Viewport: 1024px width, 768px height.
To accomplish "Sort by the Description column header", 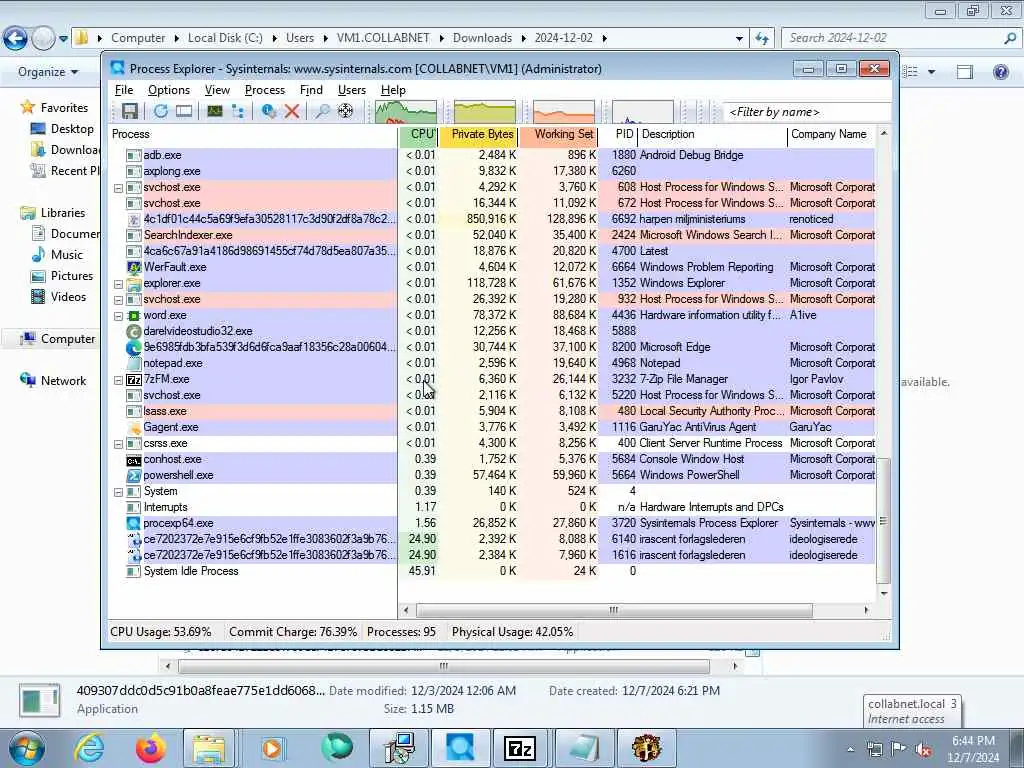I will click(712, 134).
